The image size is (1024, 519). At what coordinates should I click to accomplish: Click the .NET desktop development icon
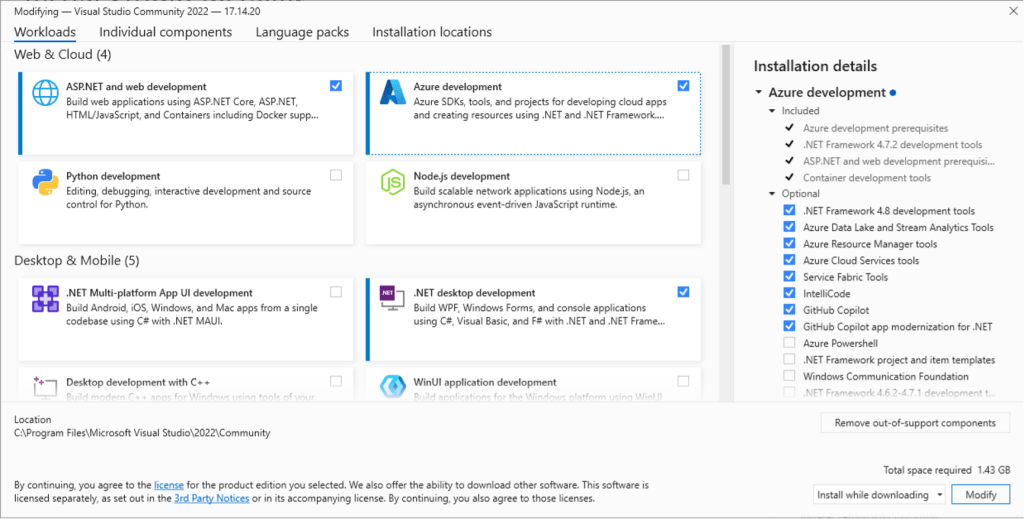tap(390, 295)
